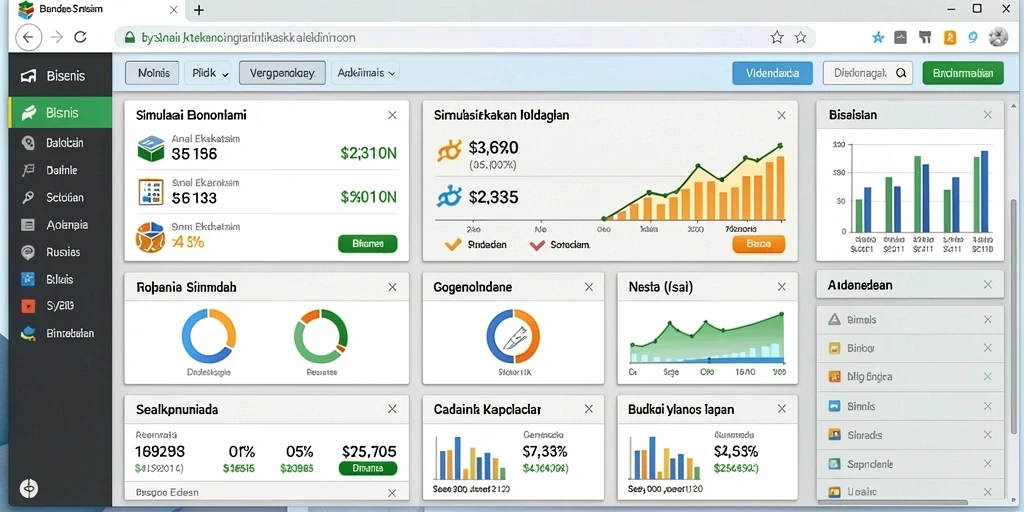Image resolution: width=1024 pixels, height=512 pixels.
Task: Open the Adkiimais dropdown
Action: pos(366,73)
